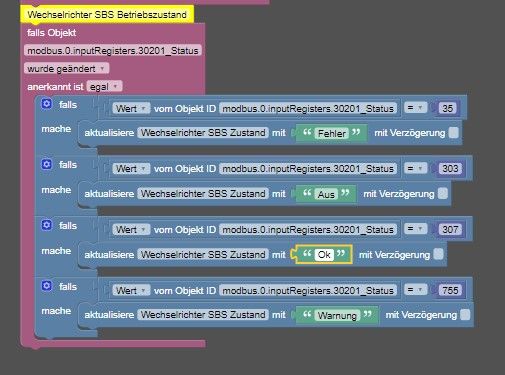
Task: Open the gear settings on the falls block comparing 35
Action: click(x=47, y=104)
